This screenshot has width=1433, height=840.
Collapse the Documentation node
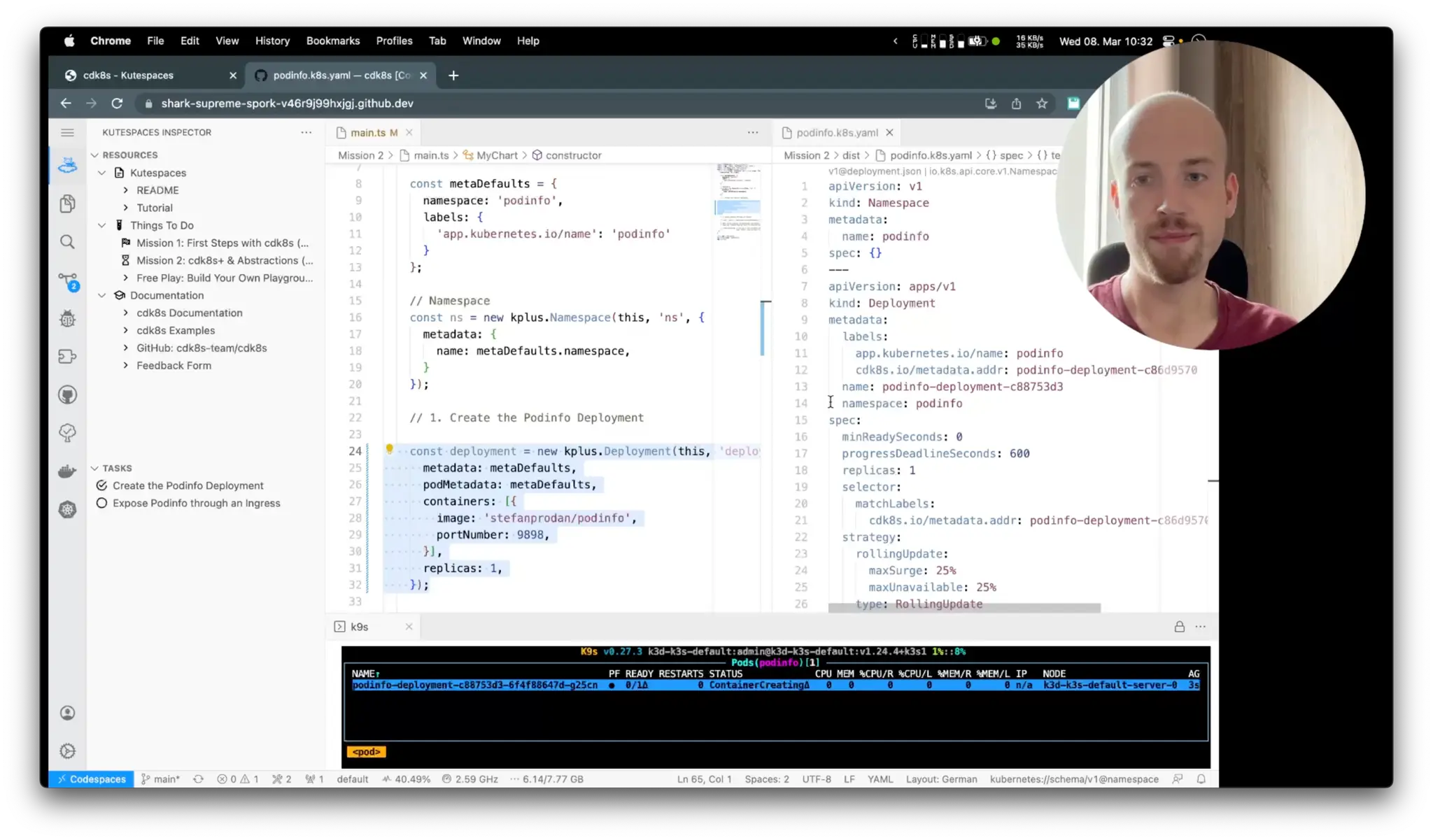coord(102,295)
